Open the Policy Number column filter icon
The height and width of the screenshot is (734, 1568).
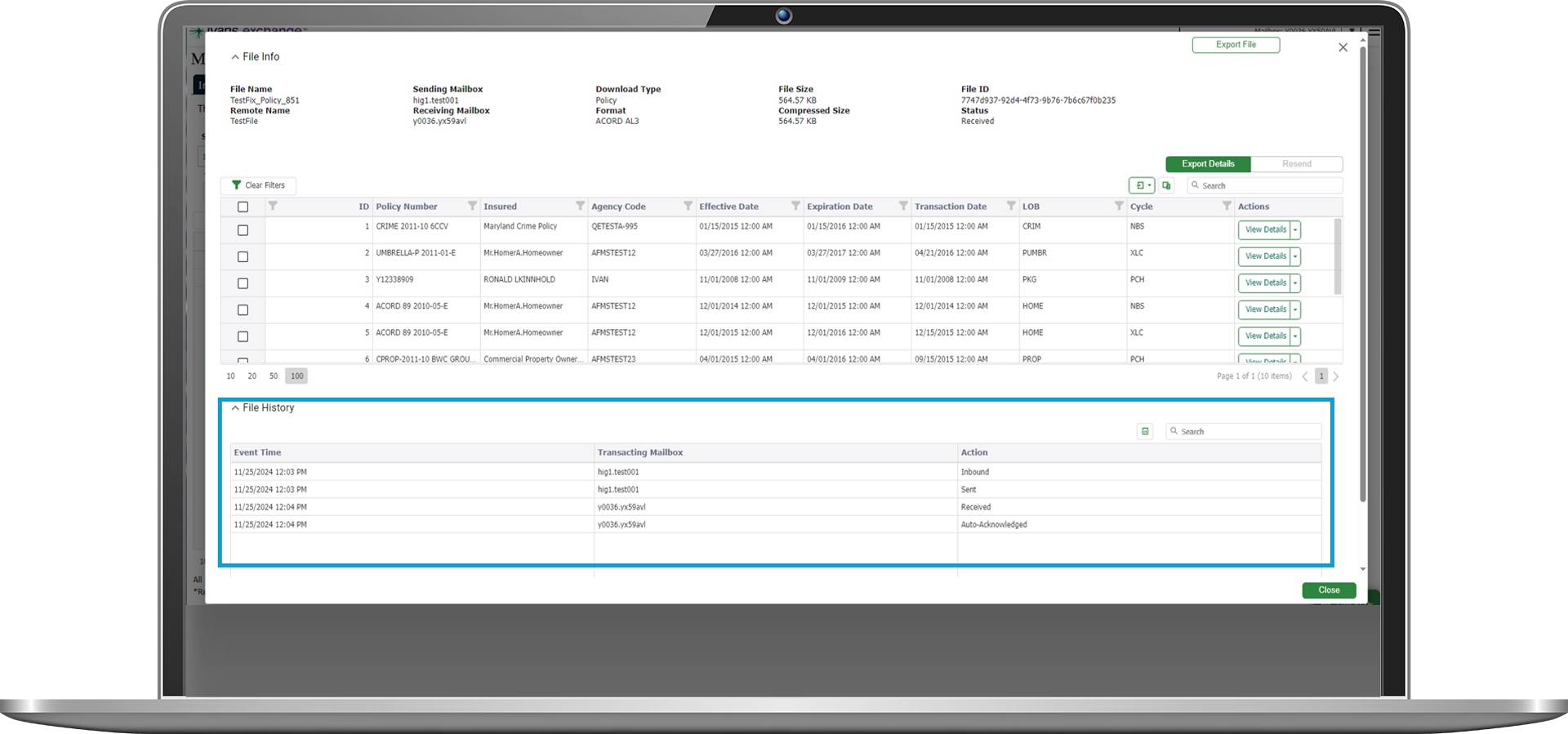pyautogui.click(x=472, y=206)
